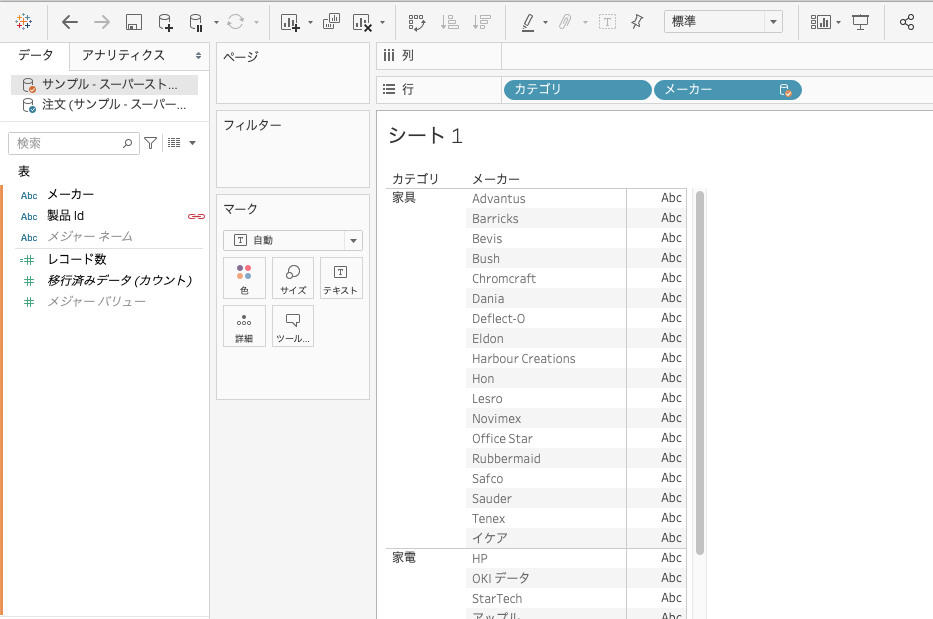
Task: Select the OKI データ row label
Action: point(500,578)
